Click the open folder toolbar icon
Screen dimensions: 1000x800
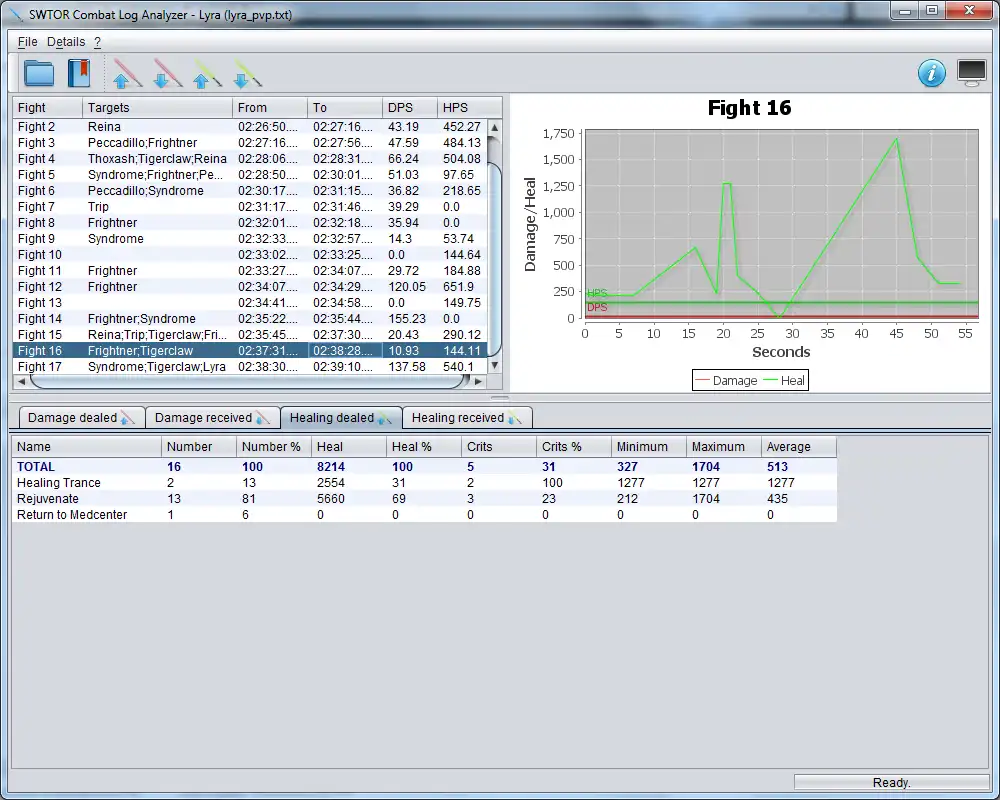pos(39,73)
